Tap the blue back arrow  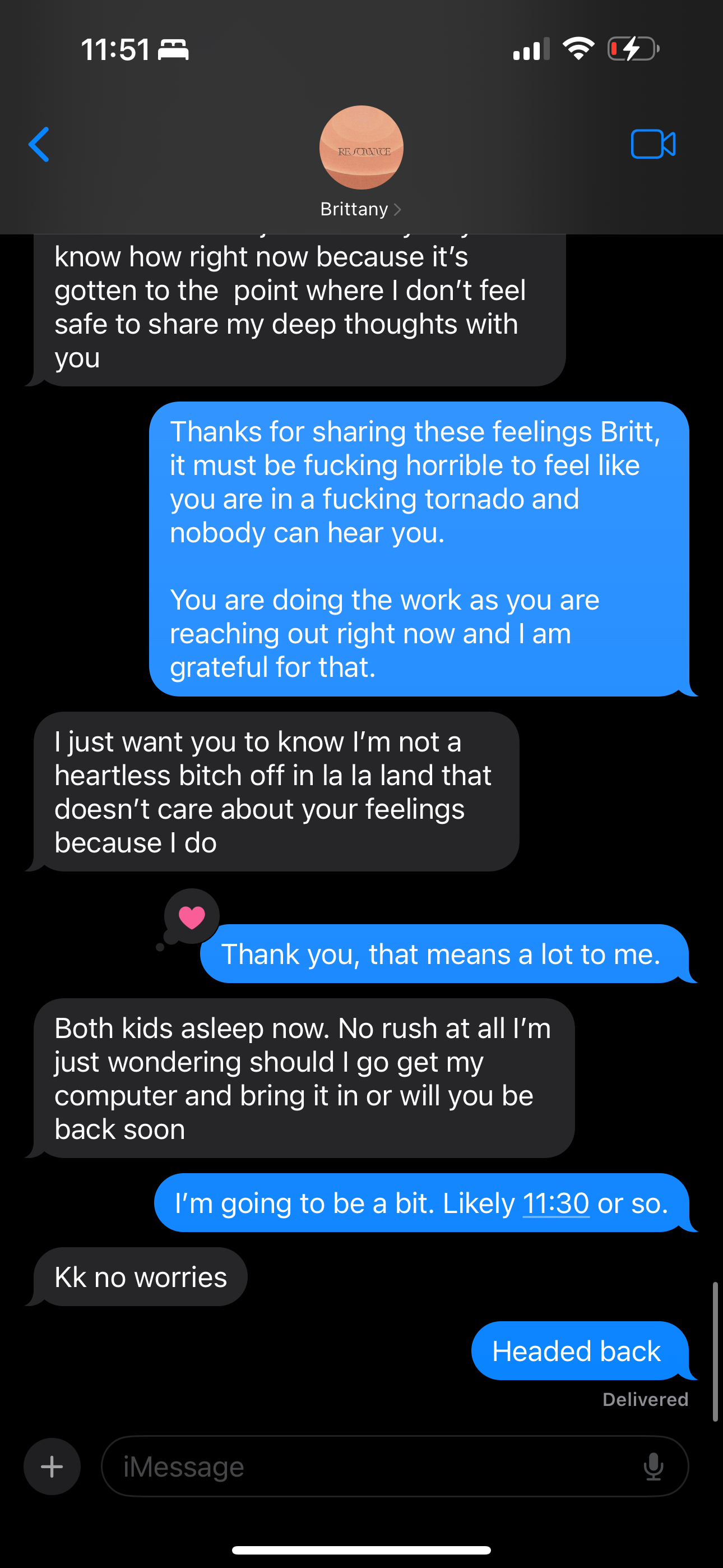(39, 145)
